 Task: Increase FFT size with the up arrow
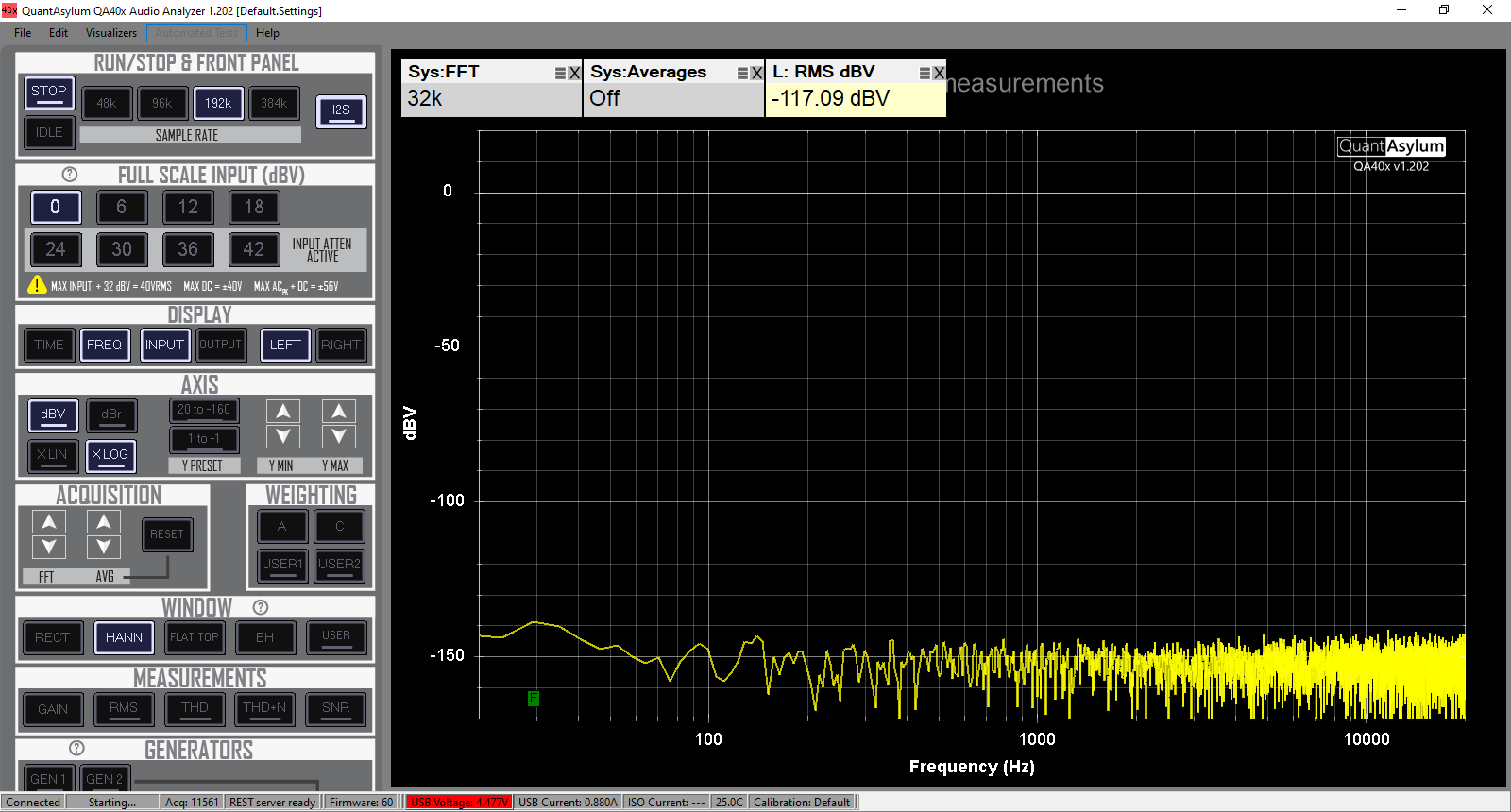(x=49, y=521)
